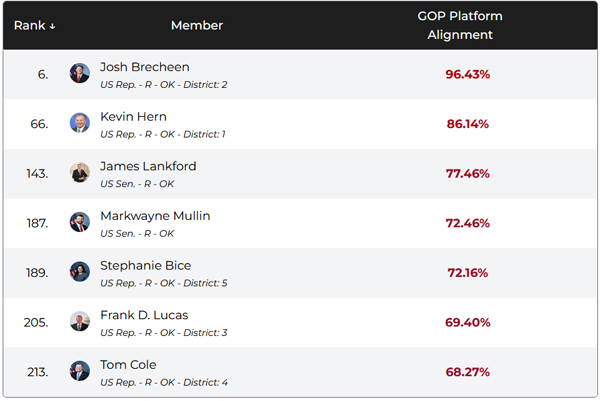Open Tom Cole's member name link

pos(128,364)
